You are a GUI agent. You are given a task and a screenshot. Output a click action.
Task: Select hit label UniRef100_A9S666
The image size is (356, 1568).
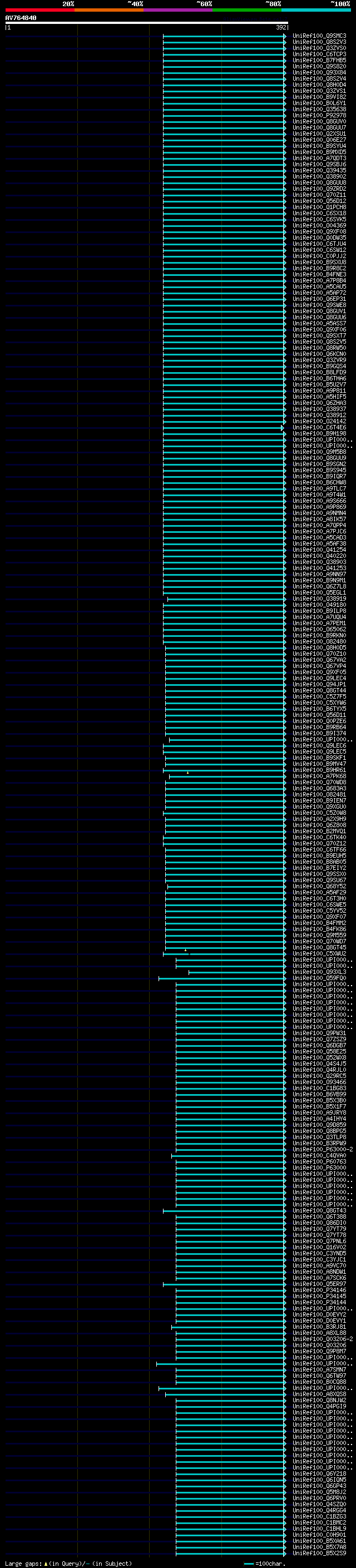click(319, 501)
